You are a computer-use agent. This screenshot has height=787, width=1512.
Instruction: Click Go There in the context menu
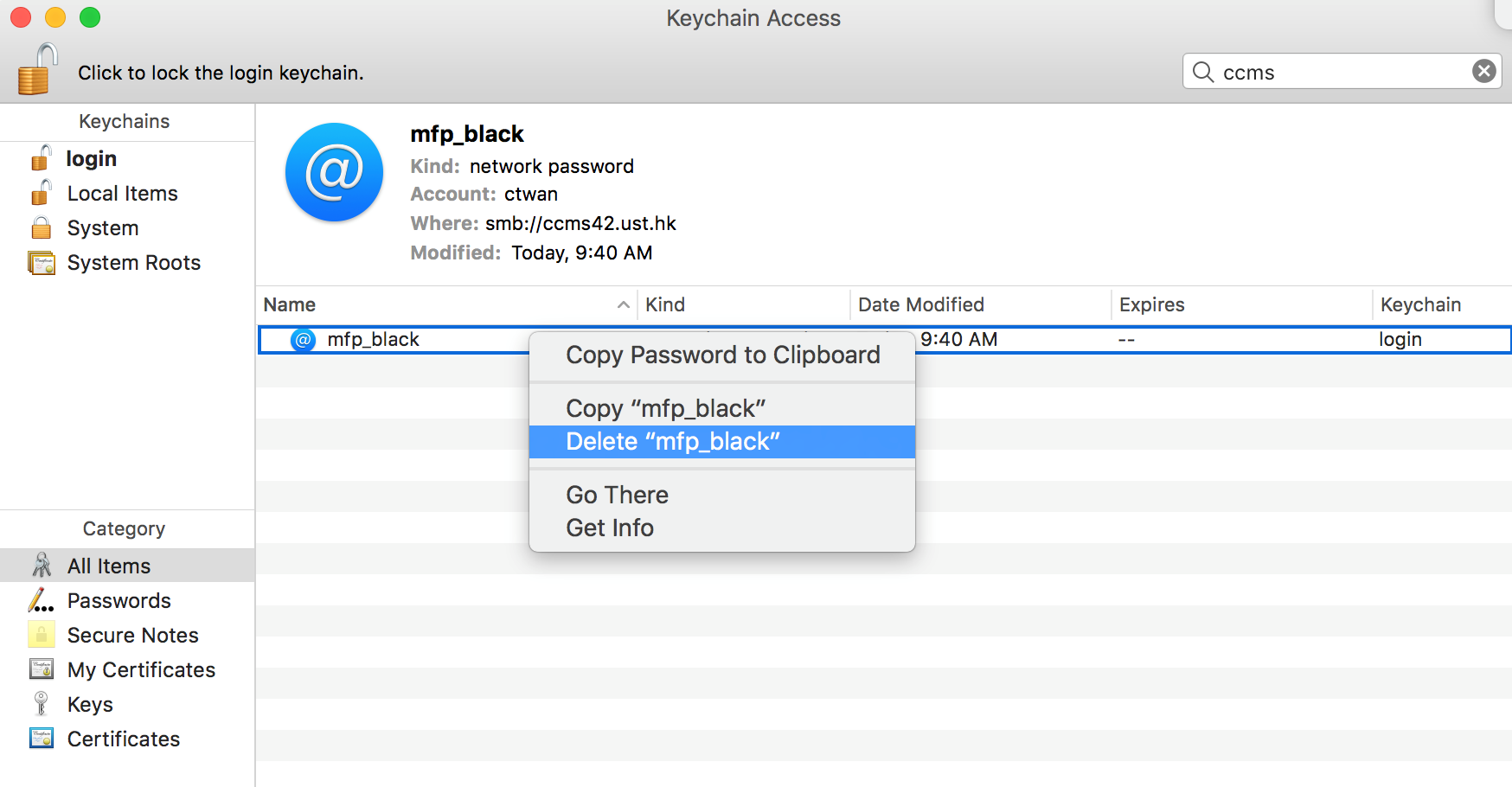pyautogui.click(x=617, y=495)
